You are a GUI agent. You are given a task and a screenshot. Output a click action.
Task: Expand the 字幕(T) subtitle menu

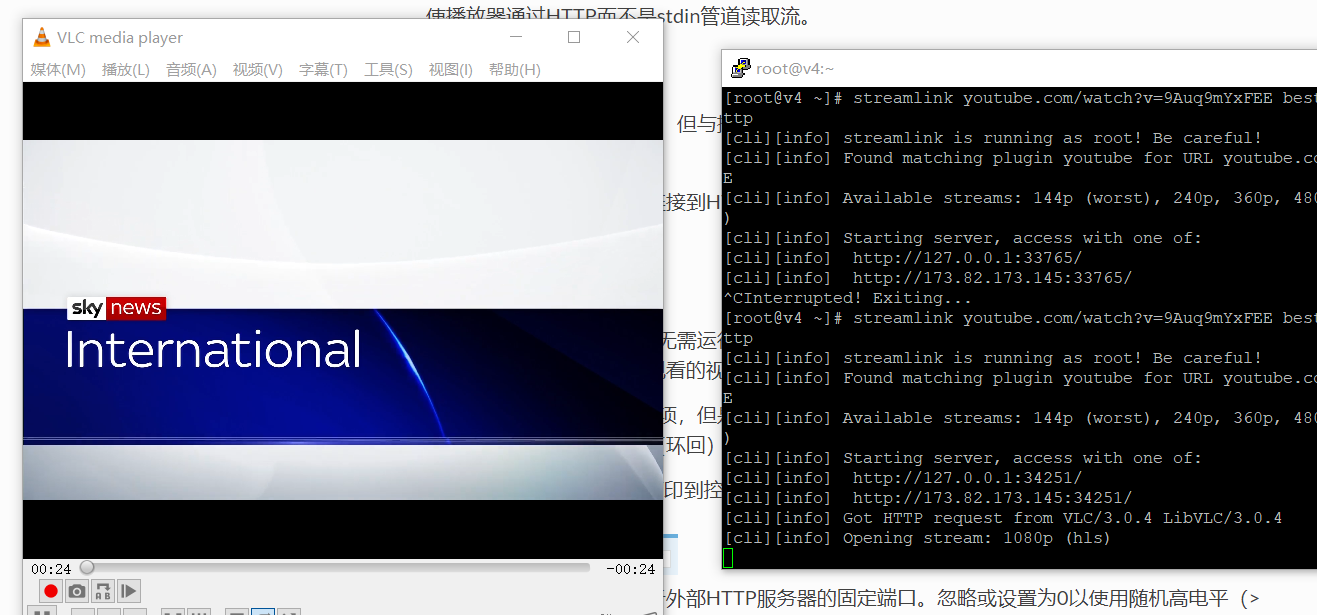[x=323, y=69]
